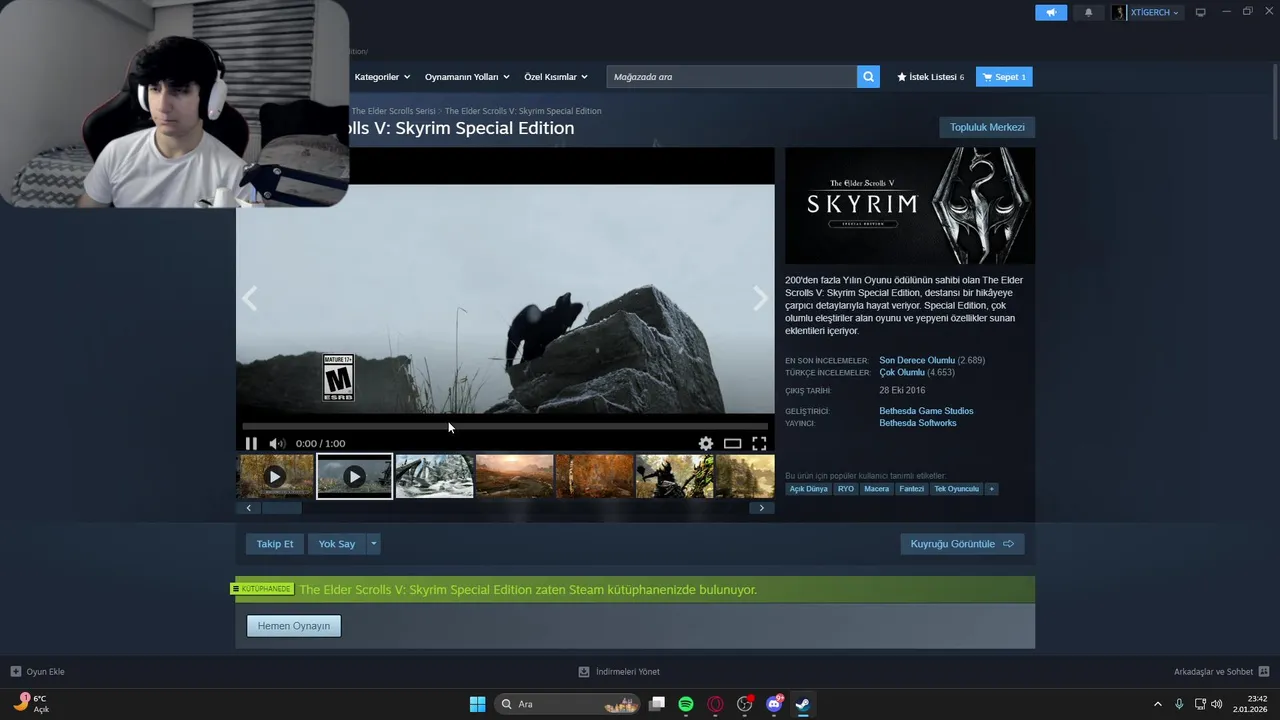Click the store search magnifier button
1280x720 pixels.
(868, 77)
